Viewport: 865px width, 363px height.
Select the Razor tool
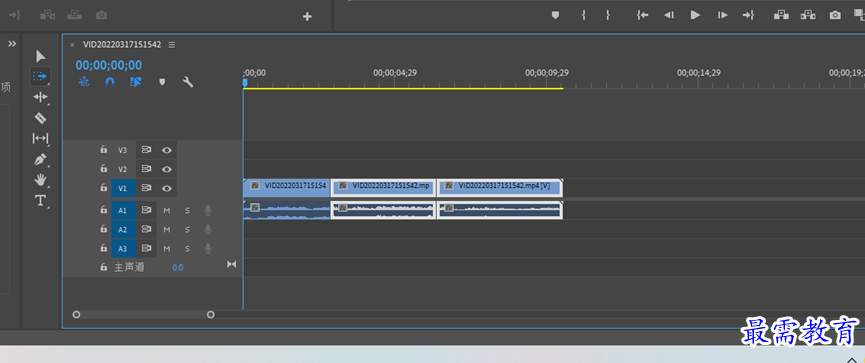[40, 118]
